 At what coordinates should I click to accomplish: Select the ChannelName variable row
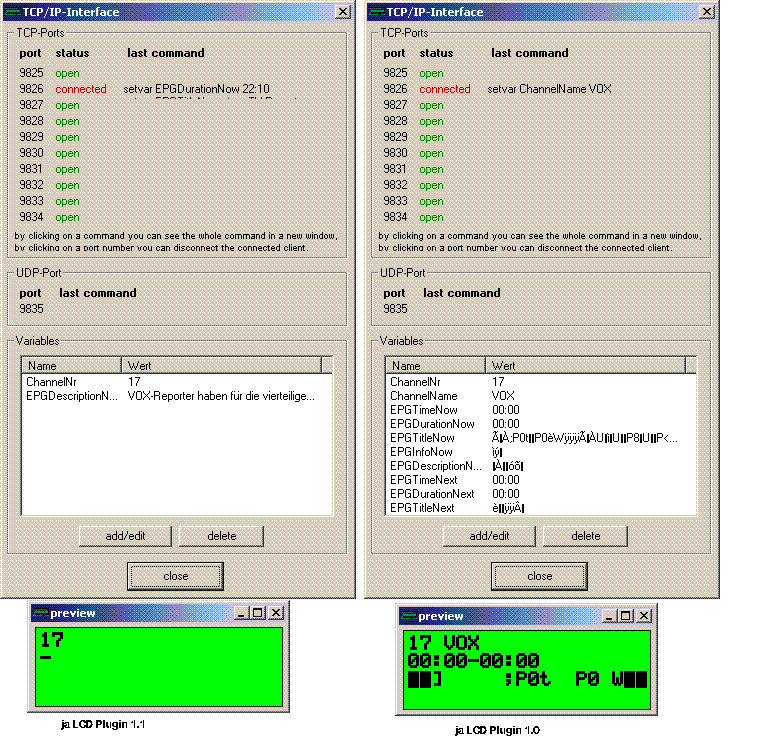[417, 396]
